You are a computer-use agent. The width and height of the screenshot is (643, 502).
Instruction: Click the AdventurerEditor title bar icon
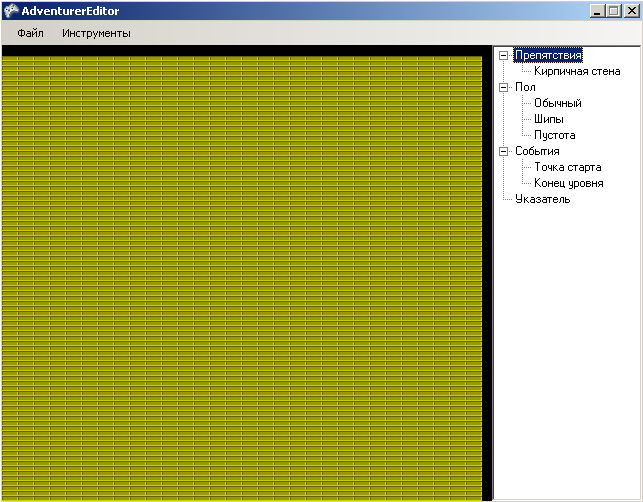[x=11, y=11]
